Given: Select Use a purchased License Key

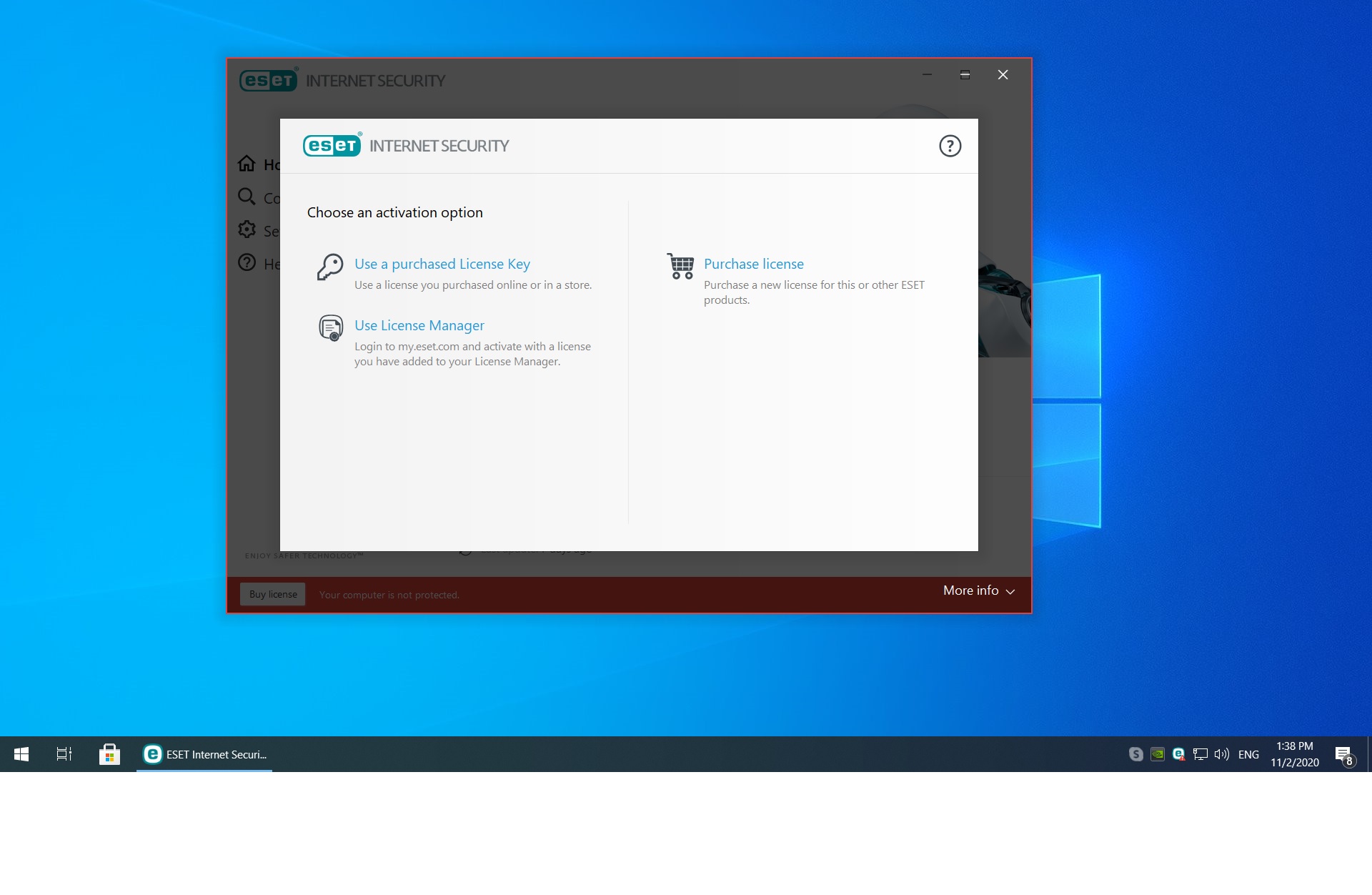Looking at the screenshot, I should coord(442,264).
